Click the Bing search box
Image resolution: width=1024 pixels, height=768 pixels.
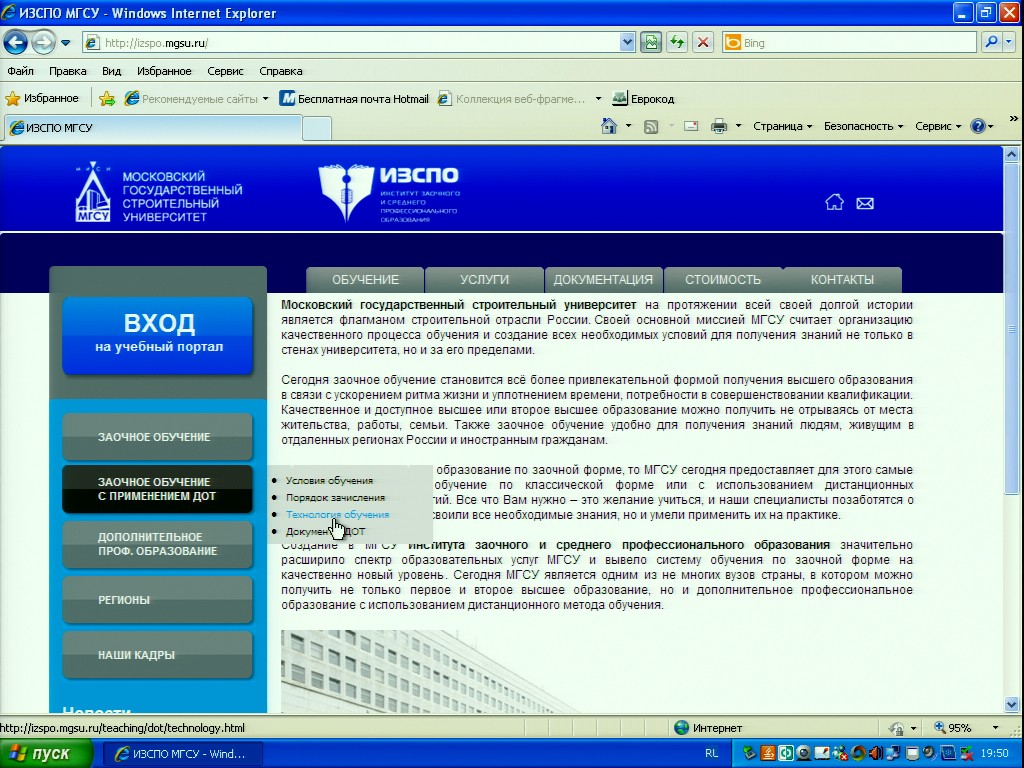pos(849,43)
